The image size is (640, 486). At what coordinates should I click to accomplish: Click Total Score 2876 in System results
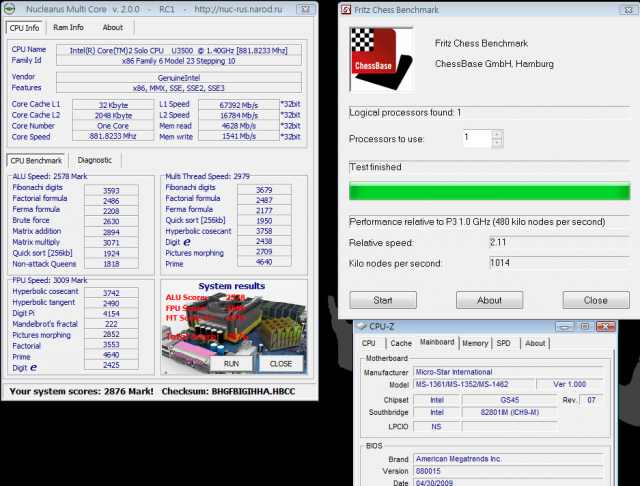[x=207, y=337]
